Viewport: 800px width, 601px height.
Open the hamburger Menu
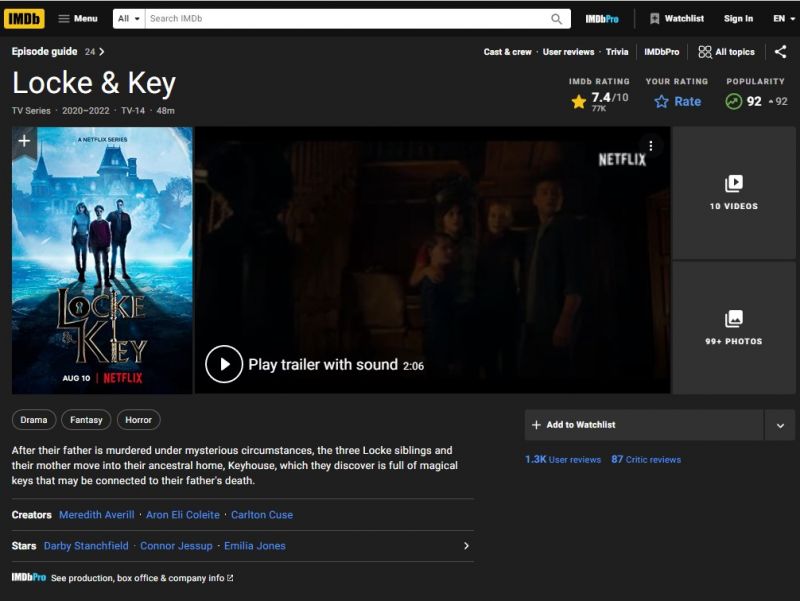[x=78, y=19]
